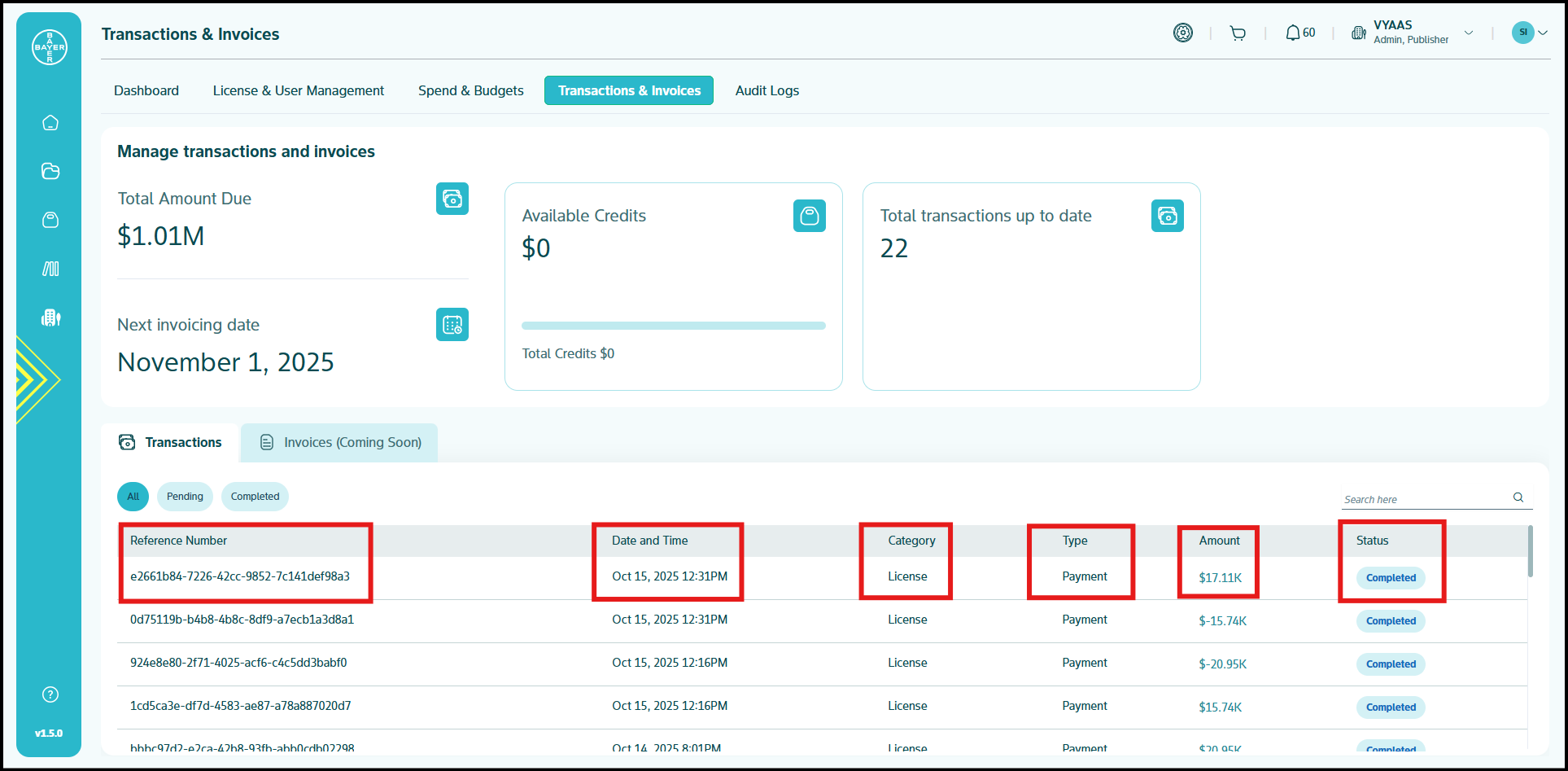The height and width of the screenshot is (771, 1568).
Task: Open the home icon in sidebar
Action: 50,123
